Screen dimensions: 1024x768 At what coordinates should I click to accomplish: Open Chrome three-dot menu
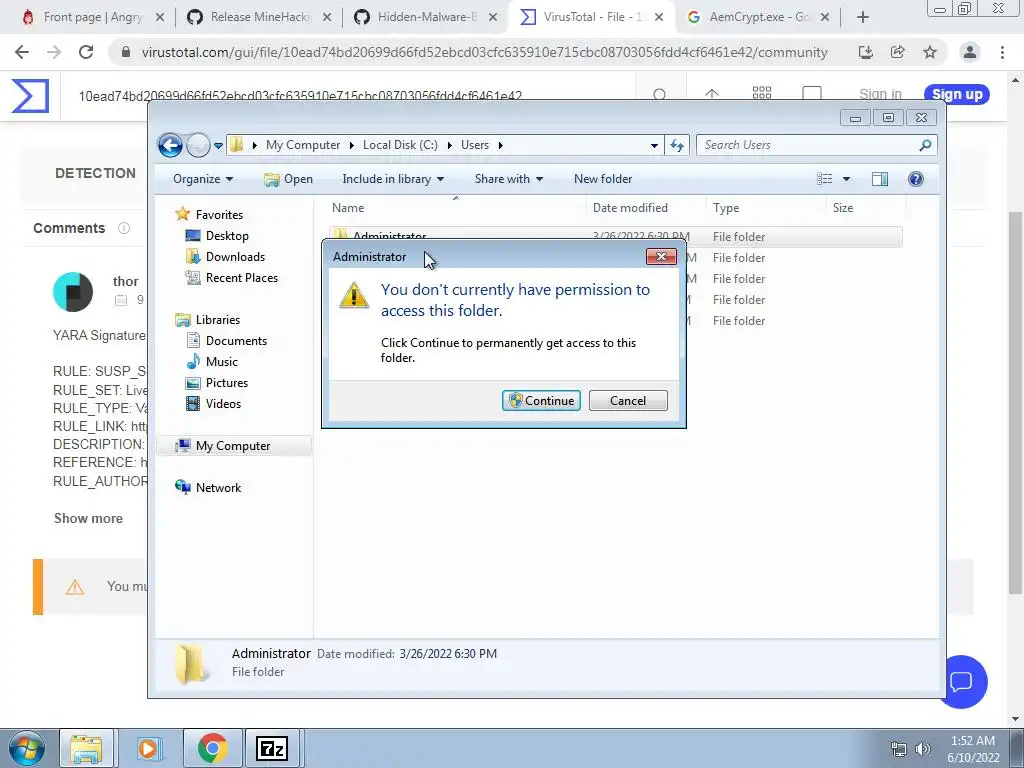[1002, 52]
